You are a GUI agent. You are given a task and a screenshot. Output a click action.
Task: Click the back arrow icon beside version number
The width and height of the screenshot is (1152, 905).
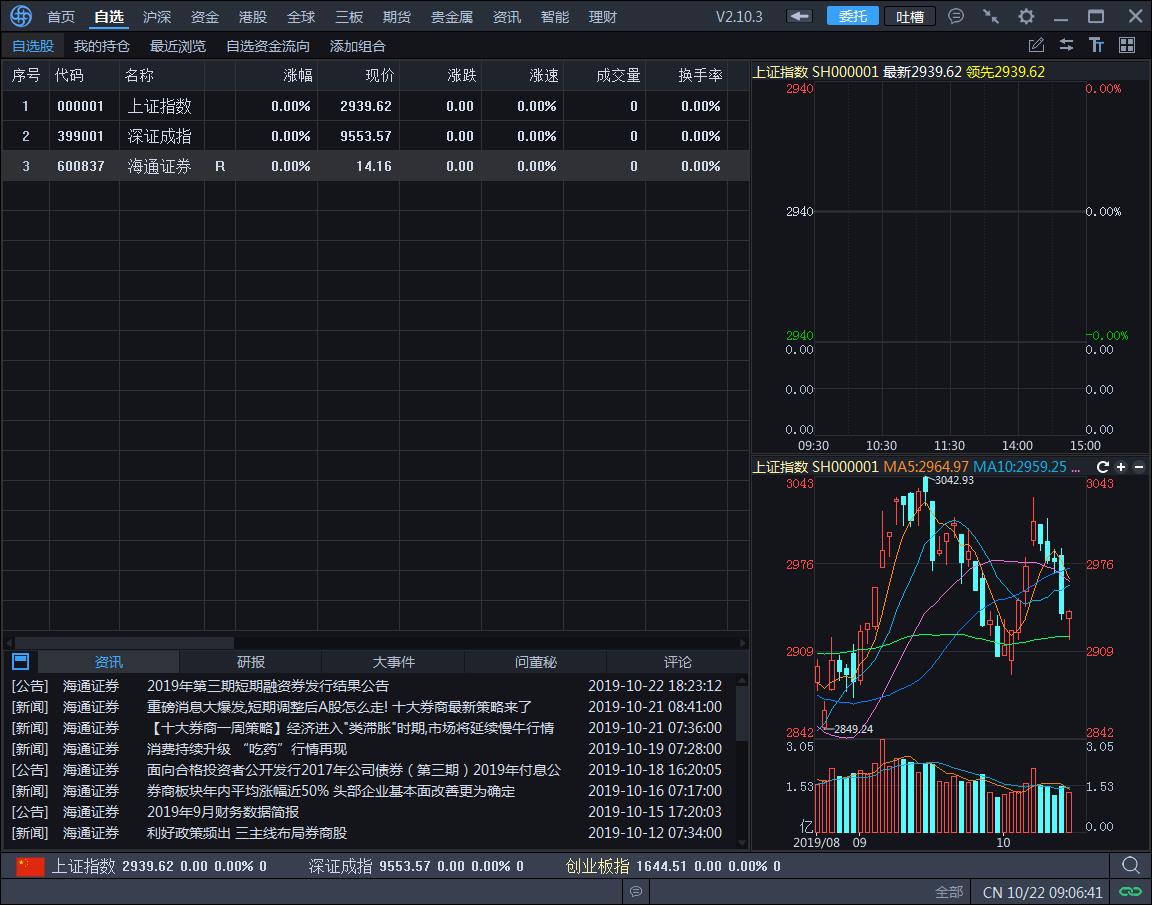pyautogui.click(x=799, y=16)
